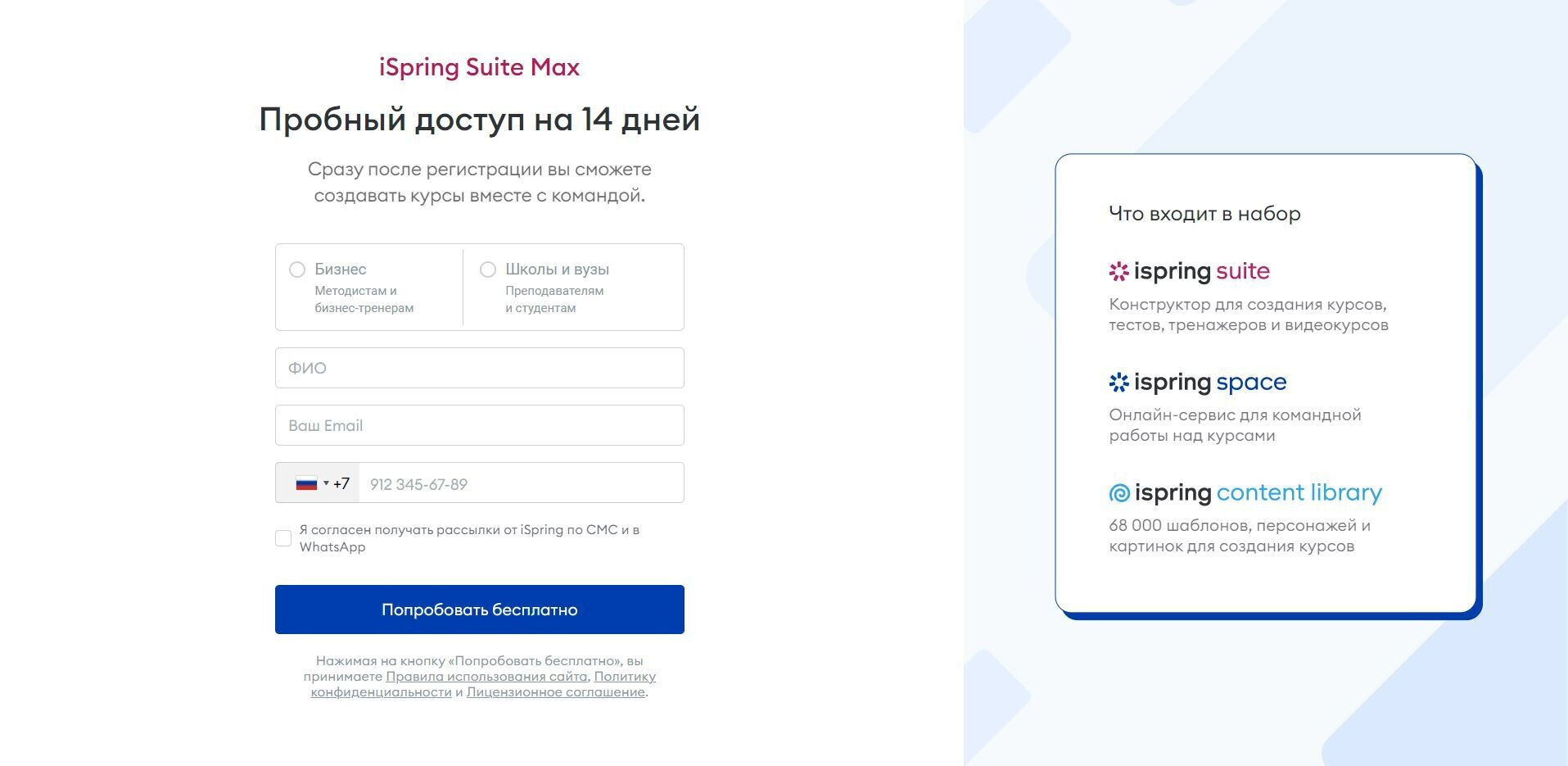Screen dimensions: 1568x766
Task: Click the ispring suite product name
Action: click(x=1202, y=271)
